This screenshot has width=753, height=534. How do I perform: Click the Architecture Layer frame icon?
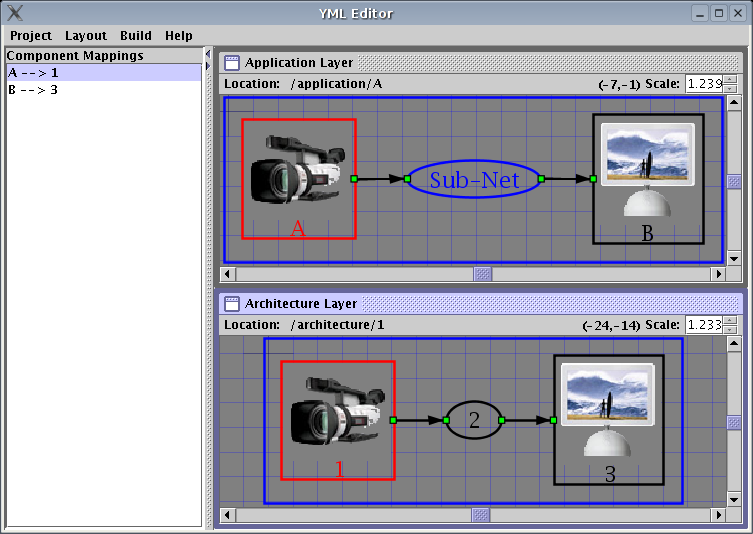pos(232,303)
